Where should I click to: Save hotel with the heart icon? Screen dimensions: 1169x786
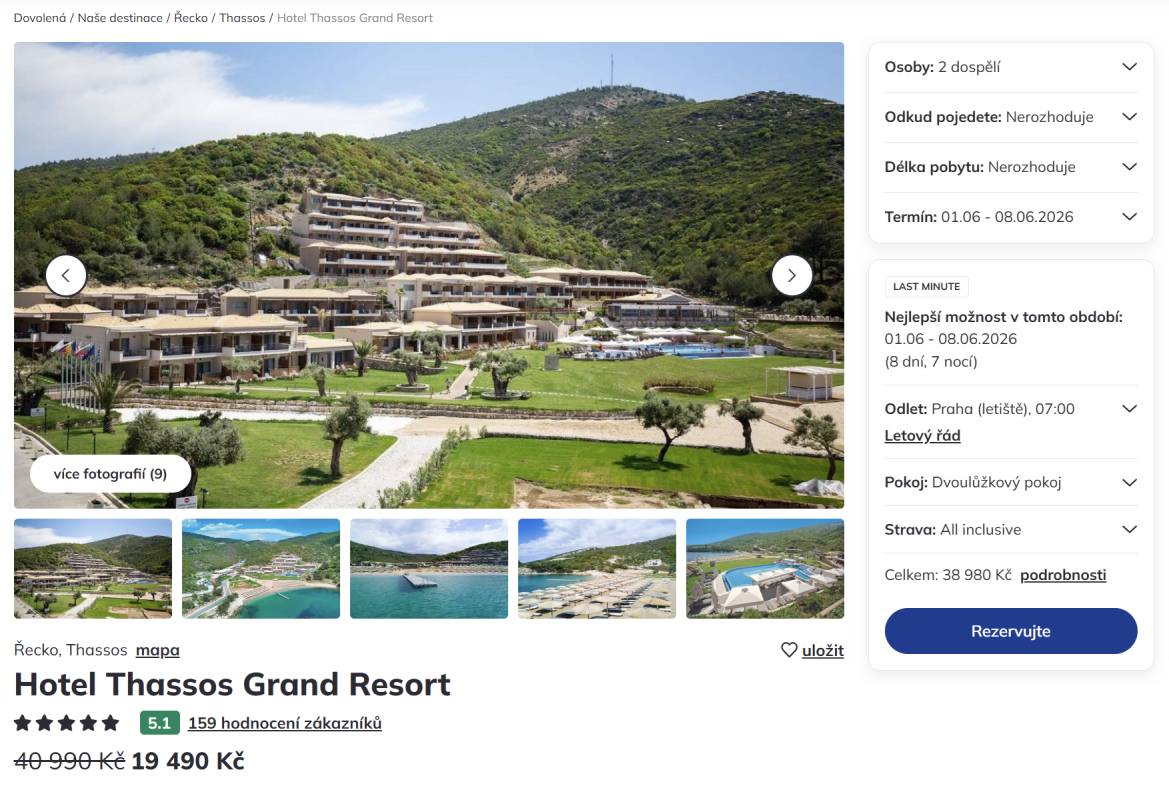812,650
